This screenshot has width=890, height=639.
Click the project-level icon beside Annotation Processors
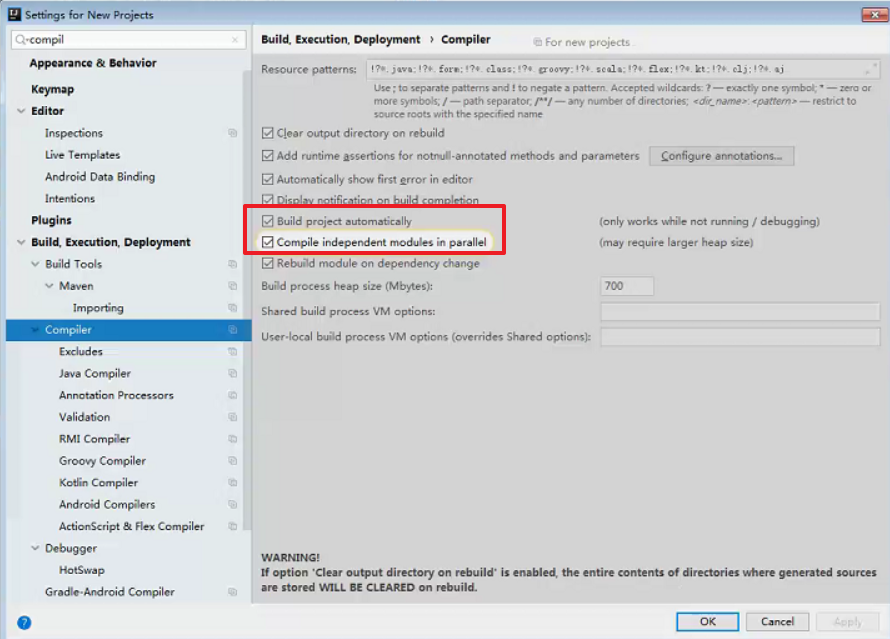[232, 395]
